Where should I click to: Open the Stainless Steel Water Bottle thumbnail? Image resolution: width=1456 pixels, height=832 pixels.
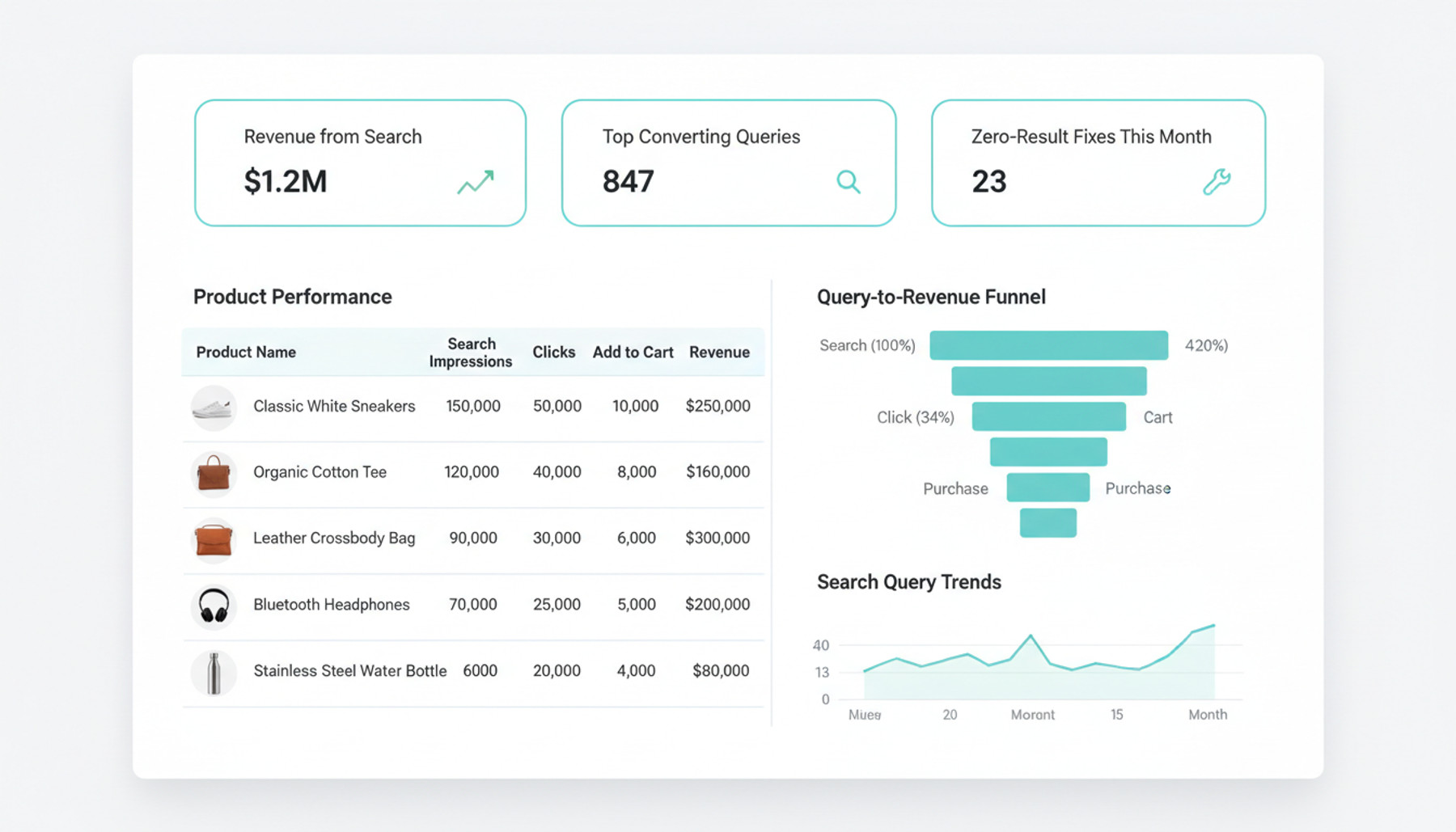click(214, 673)
